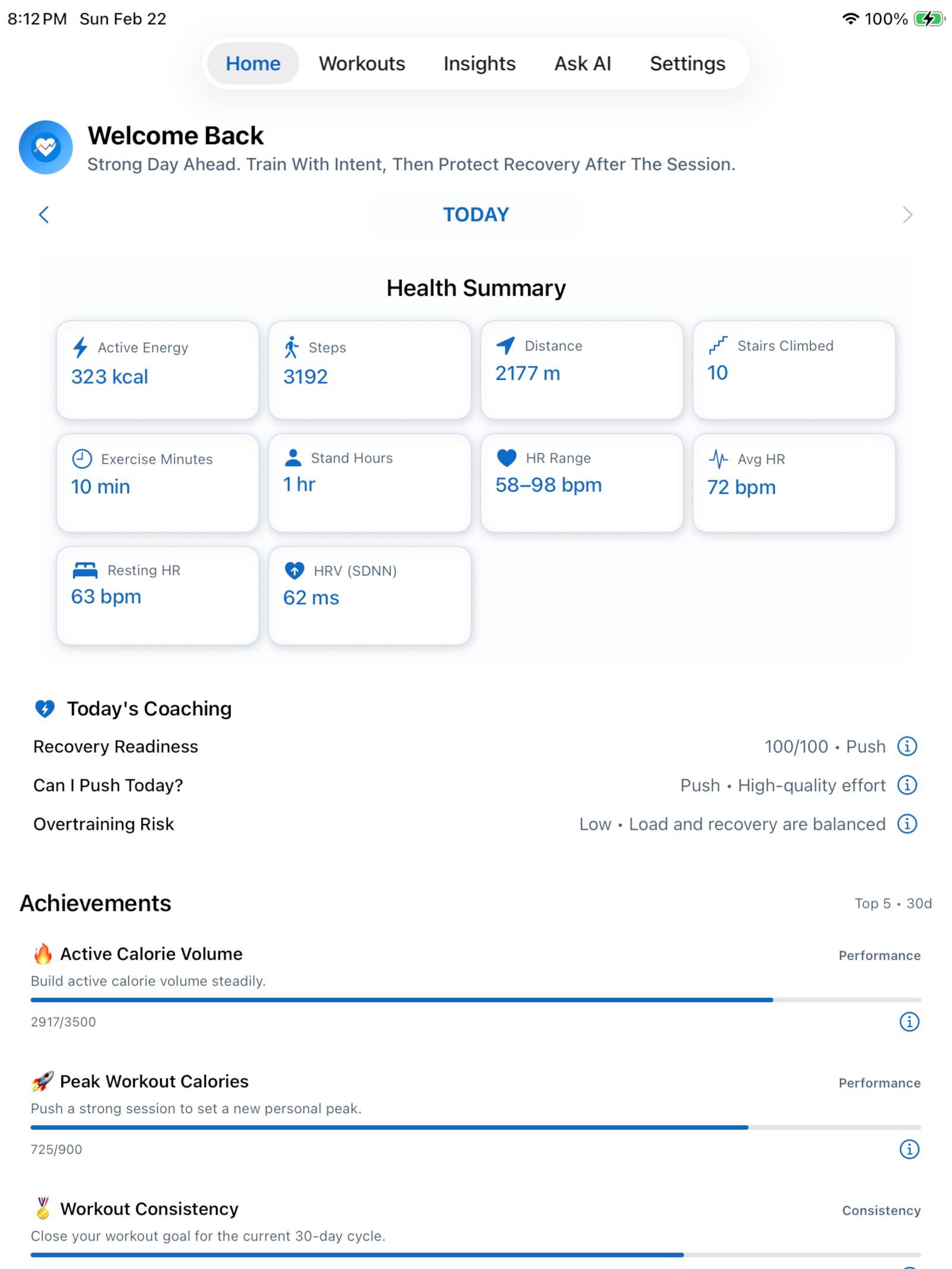Open the Steps summary card
The width and height of the screenshot is (952, 1269).
point(369,369)
